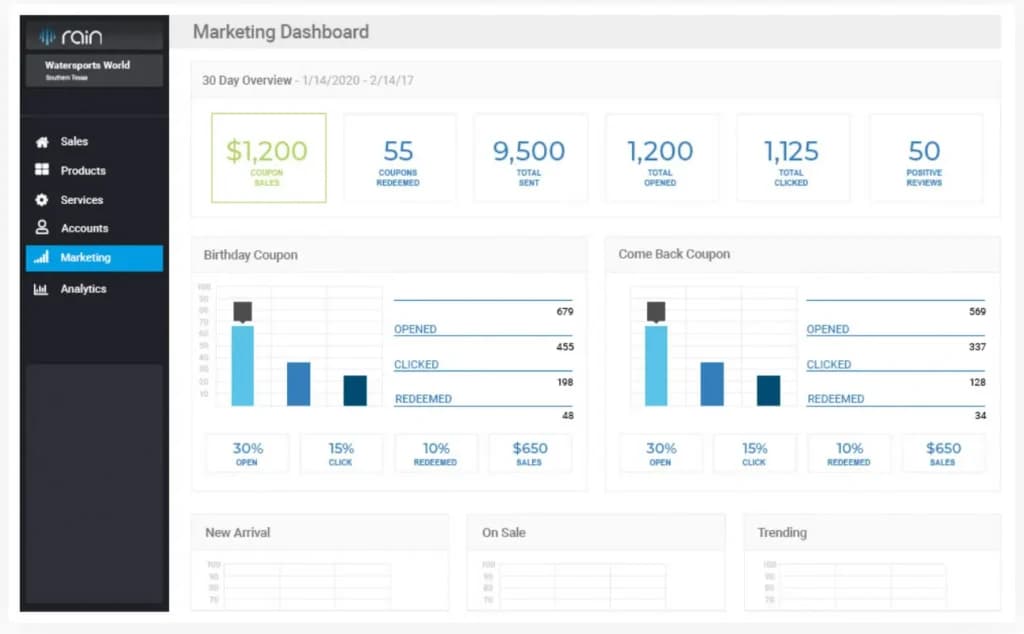Image resolution: width=1024 pixels, height=634 pixels.
Task: Click the Analytics chart icon
Action: coord(40,289)
